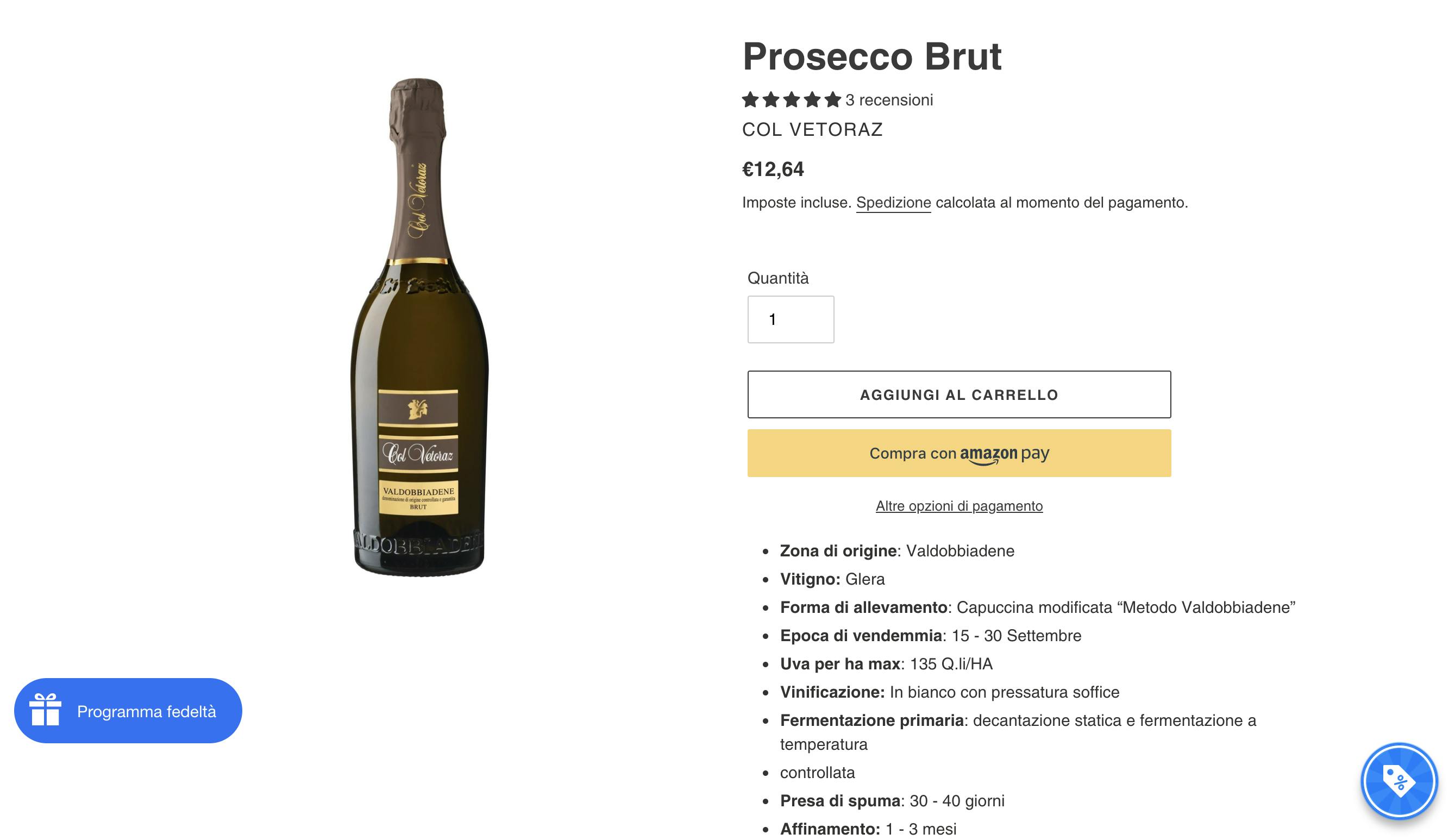
Task: Click the Prosecco Brut product title
Action: [871, 57]
